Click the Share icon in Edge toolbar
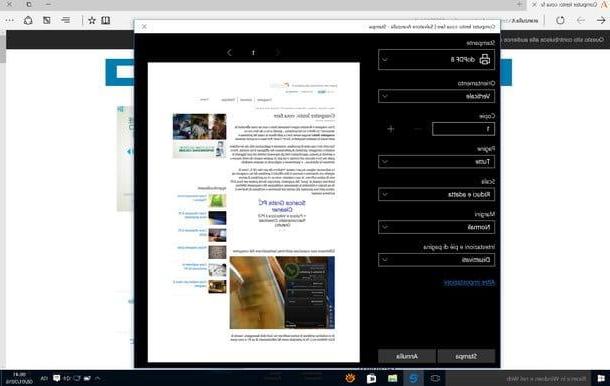This screenshot has width=610, height=386. (x=28, y=20)
